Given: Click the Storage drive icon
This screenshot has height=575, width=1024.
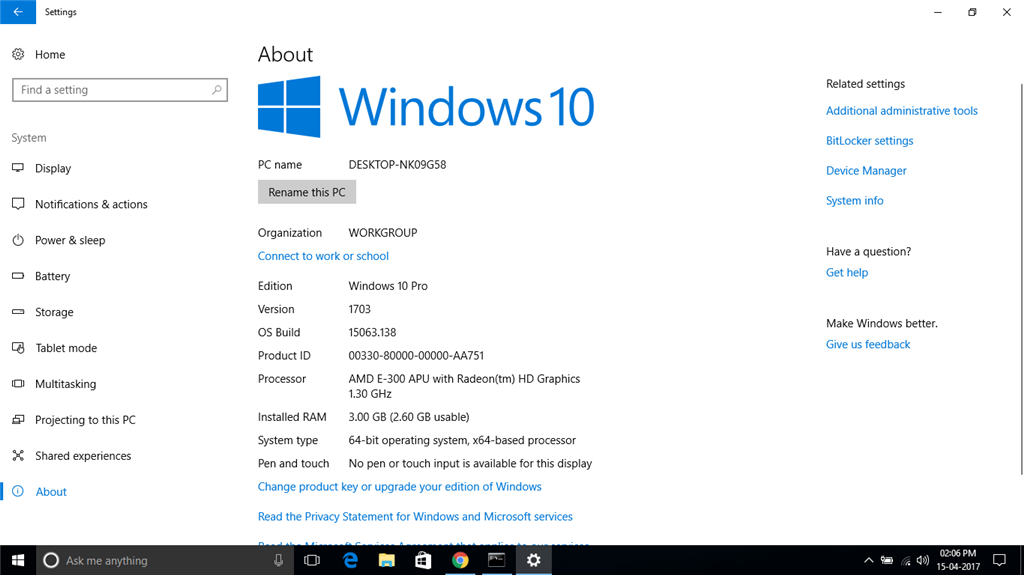Looking at the screenshot, I should (x=18, y=312).
